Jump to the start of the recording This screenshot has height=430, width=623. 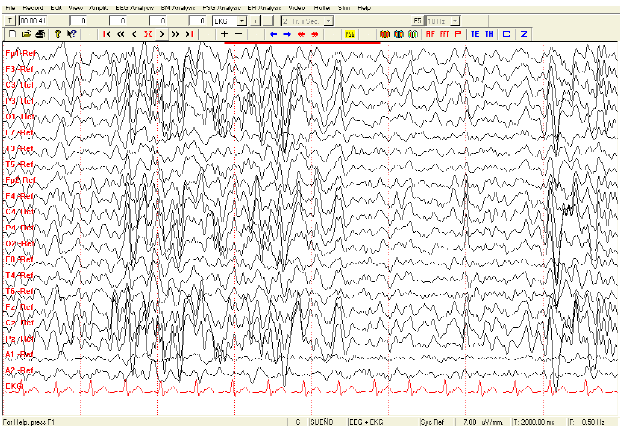tap(106, 34)
